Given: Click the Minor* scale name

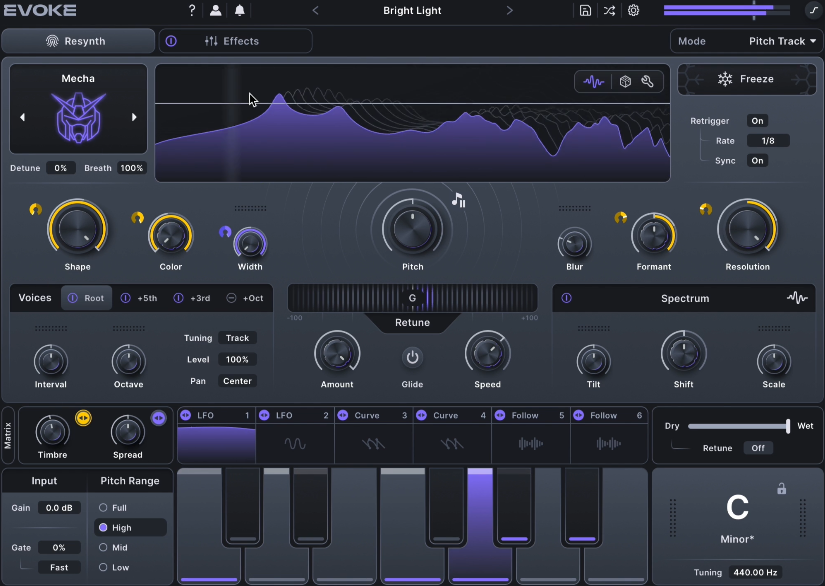Looking at the screenshot, I should tap(737, 539).
